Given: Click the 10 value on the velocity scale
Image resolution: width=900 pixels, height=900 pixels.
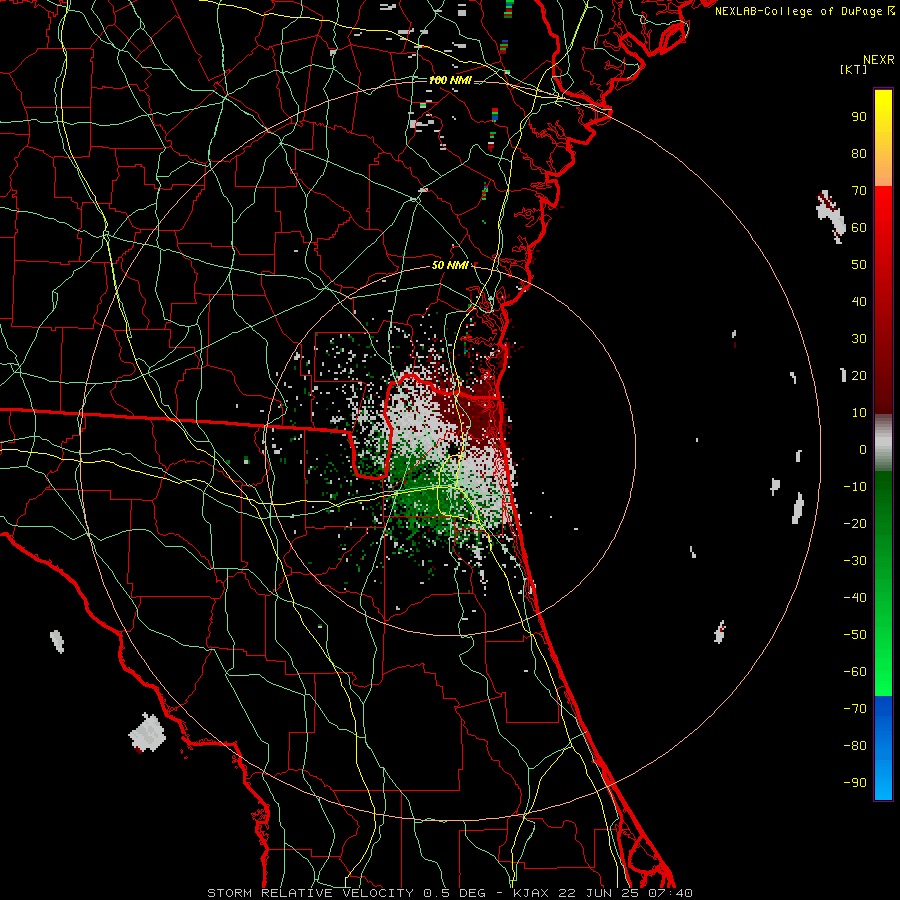Looking at the screenshot, I should coord(859,413).
